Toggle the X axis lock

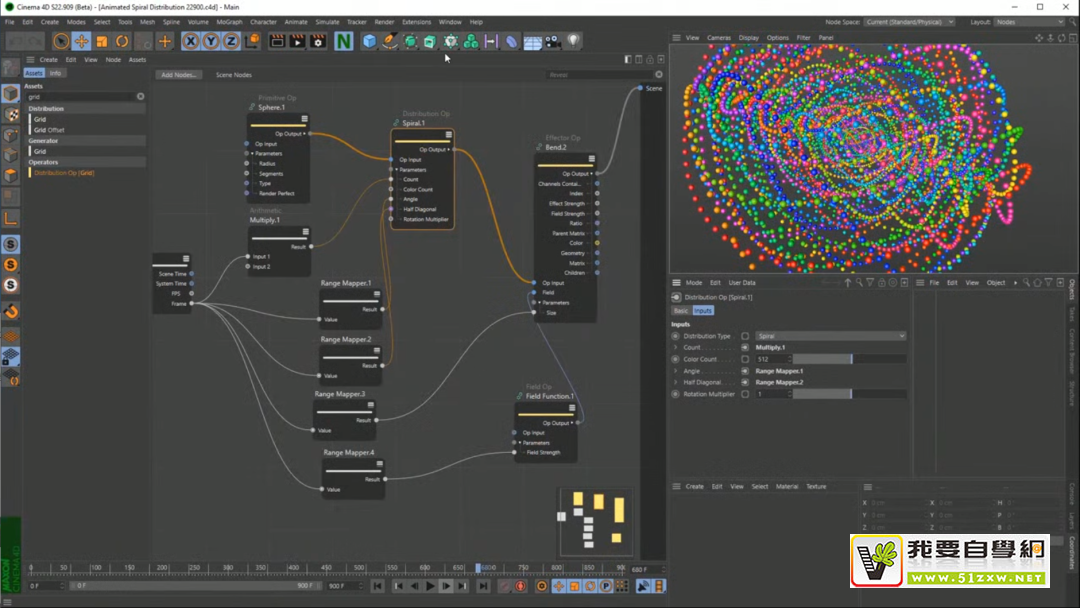tap(191, 41)
